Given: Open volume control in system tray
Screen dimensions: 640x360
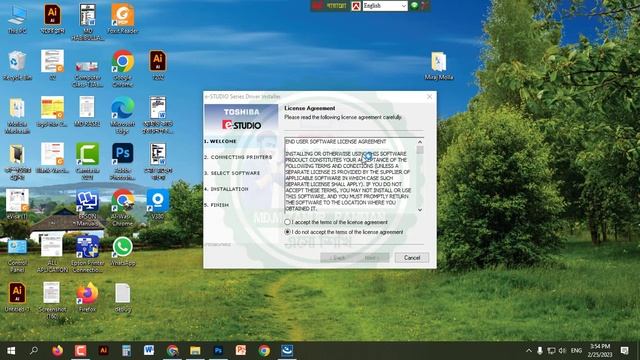Looking at the screenshot, I should pyautogui.click(x=562, y=351).
